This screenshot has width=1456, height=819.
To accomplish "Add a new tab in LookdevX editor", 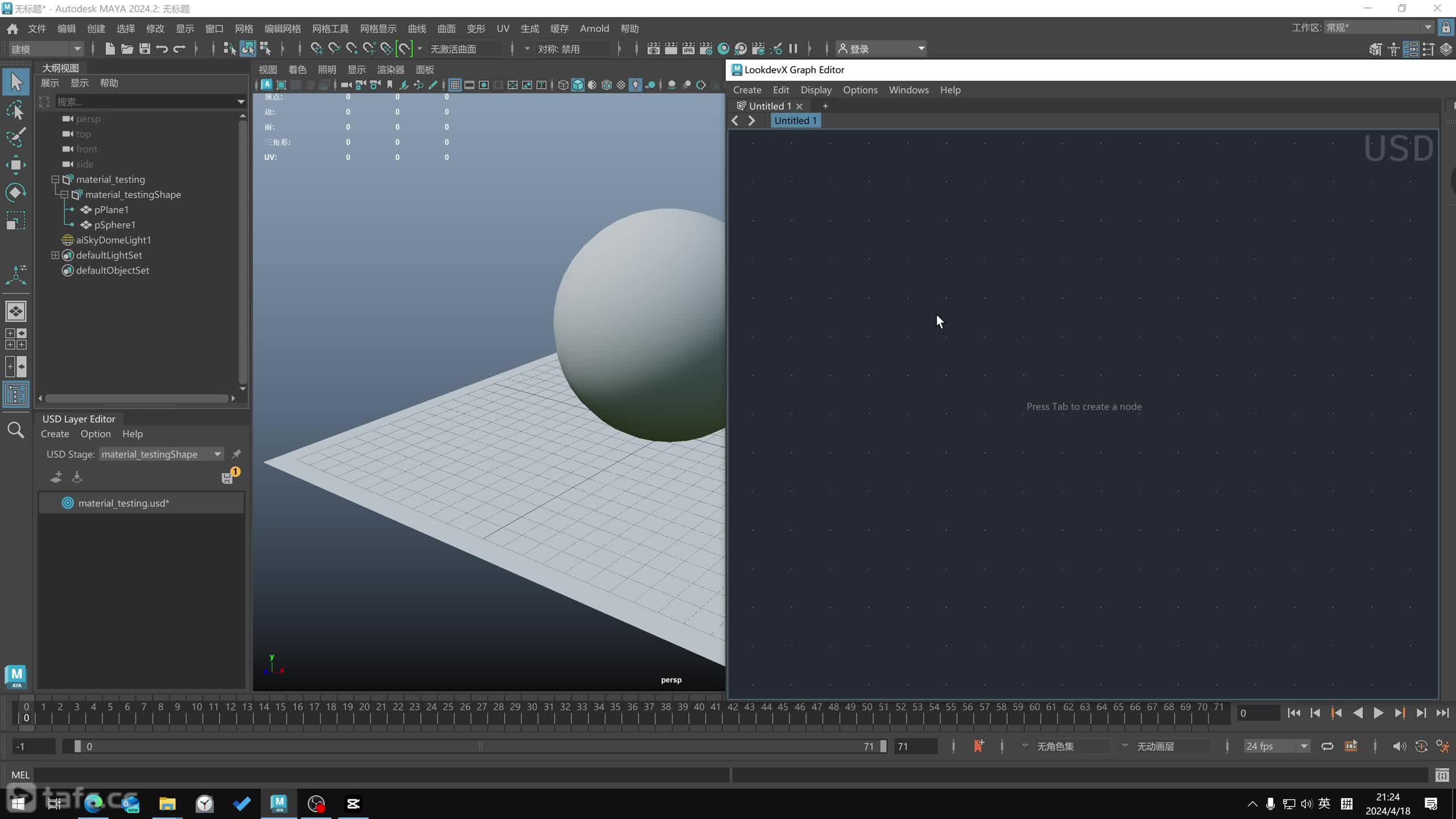I will 825,106.
